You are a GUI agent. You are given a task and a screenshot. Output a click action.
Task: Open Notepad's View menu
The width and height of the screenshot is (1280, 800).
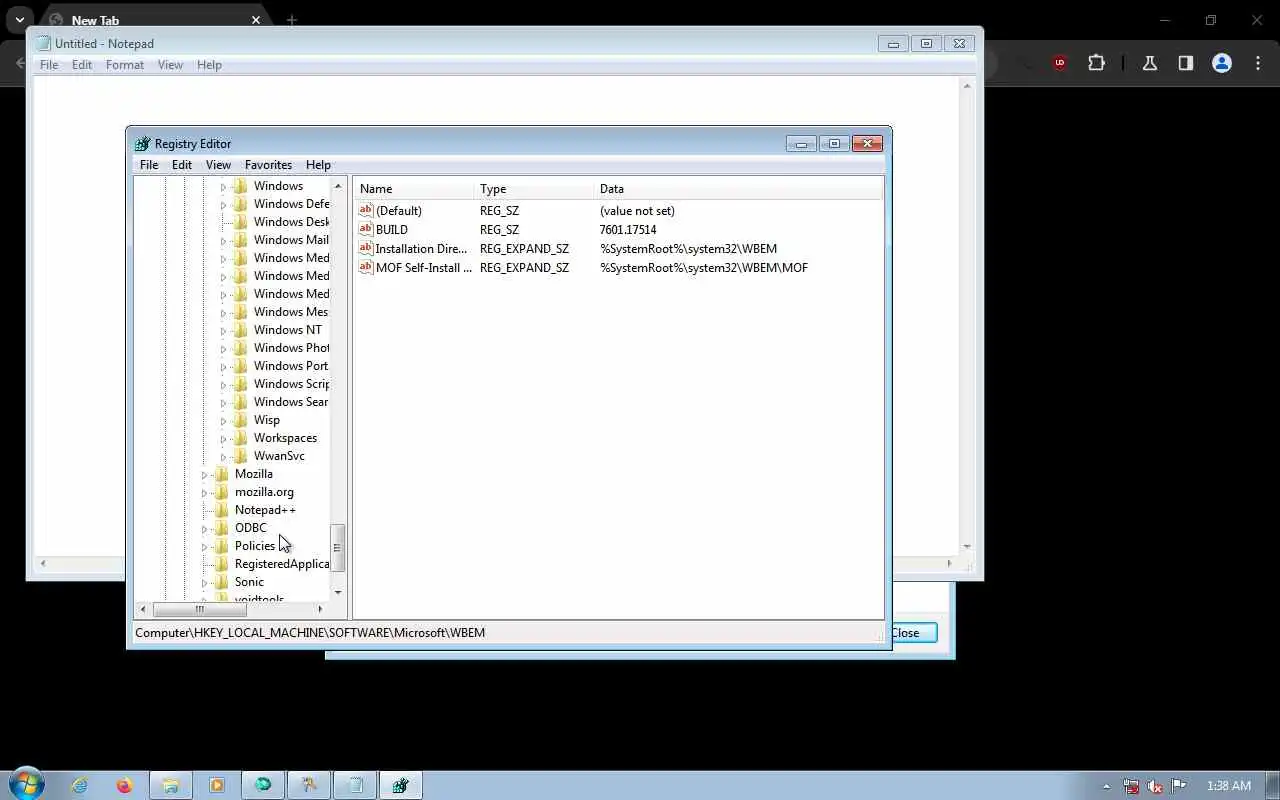tap(170, 65)
